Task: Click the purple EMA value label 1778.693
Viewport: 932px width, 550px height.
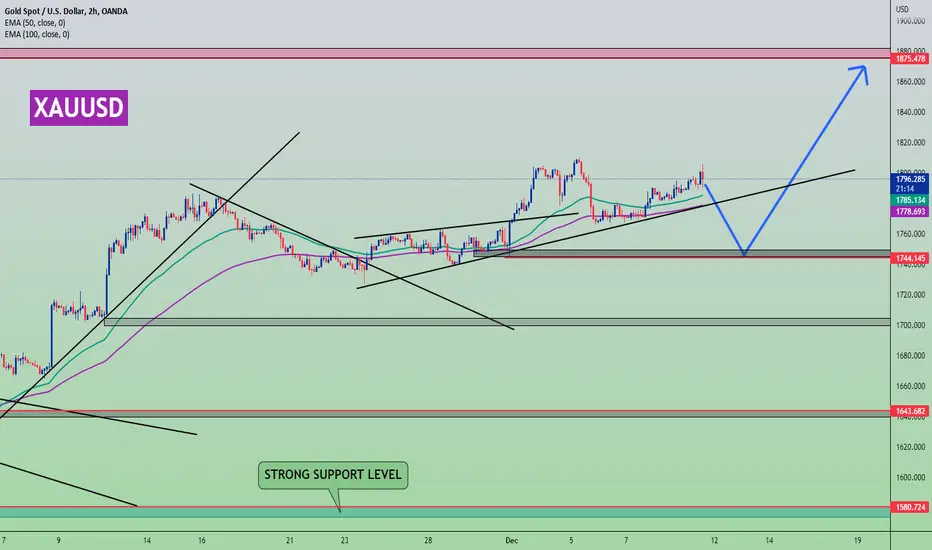Action: pos(910,212)
